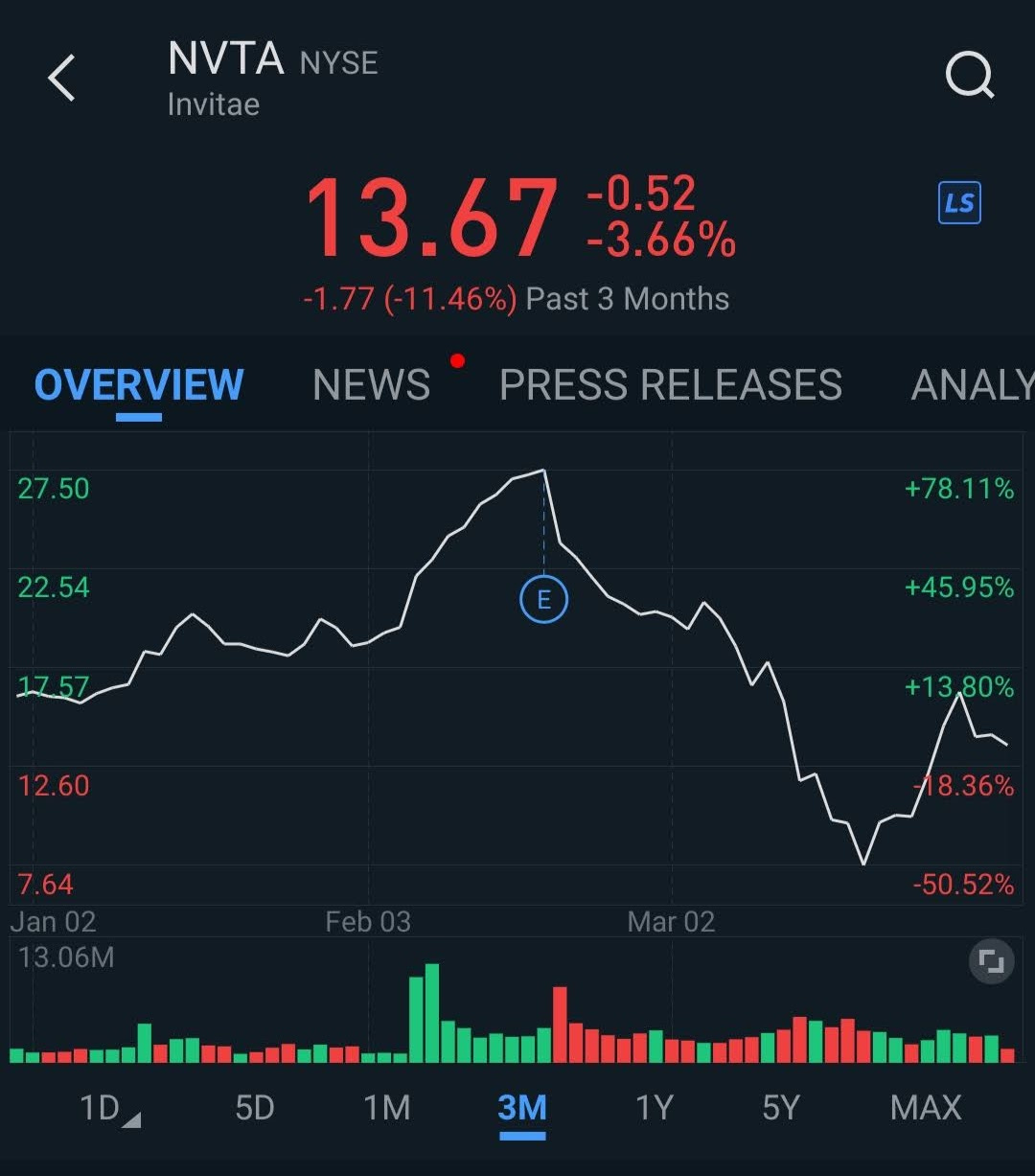Tap the 27.50 price axis label
Image resolution: width=1035 pixels, height=1176 pixels.
(x=54, y=489)
